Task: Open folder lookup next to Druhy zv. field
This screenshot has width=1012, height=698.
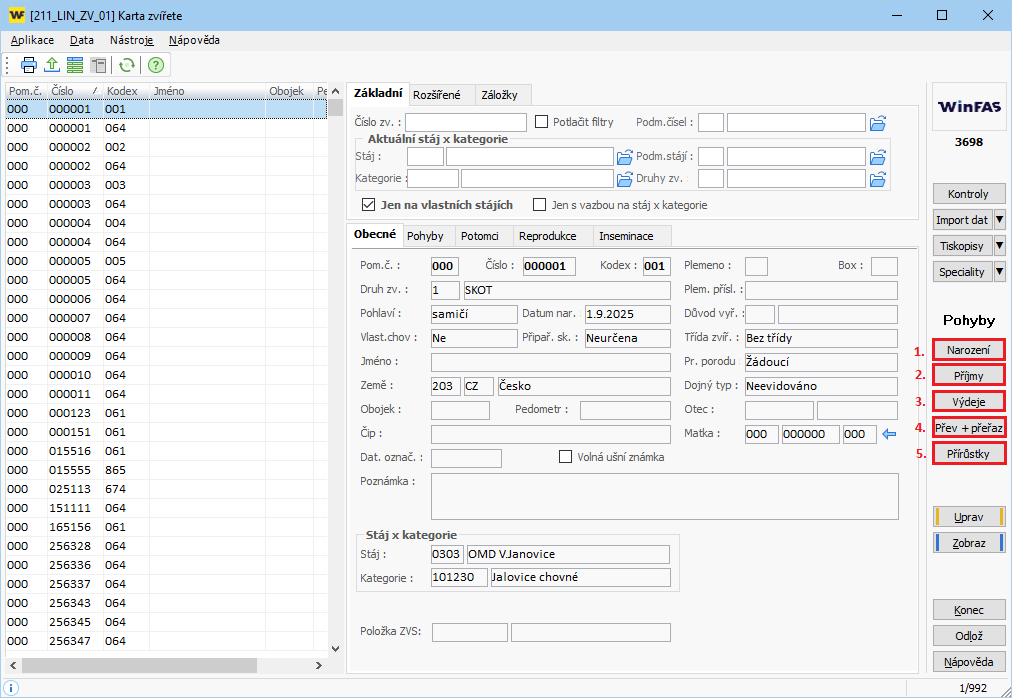Action: click(878, 179)
